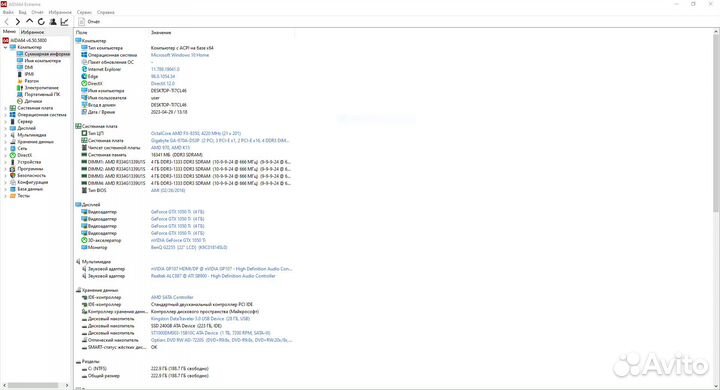Open the Файл menu
The image size is (720, 390).
click(8, 12)
